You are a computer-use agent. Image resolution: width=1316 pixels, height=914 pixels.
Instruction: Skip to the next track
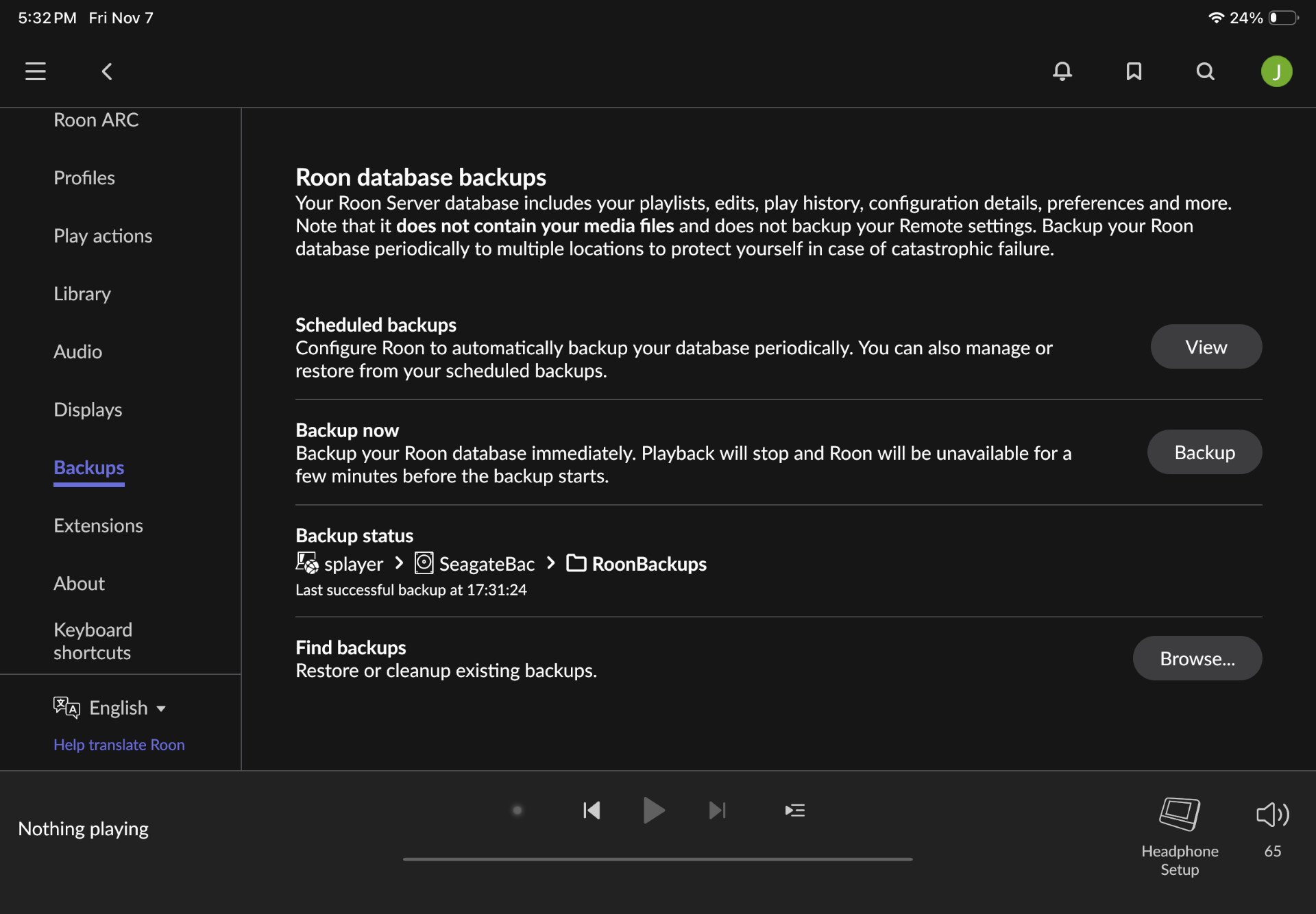coord(717,811)
